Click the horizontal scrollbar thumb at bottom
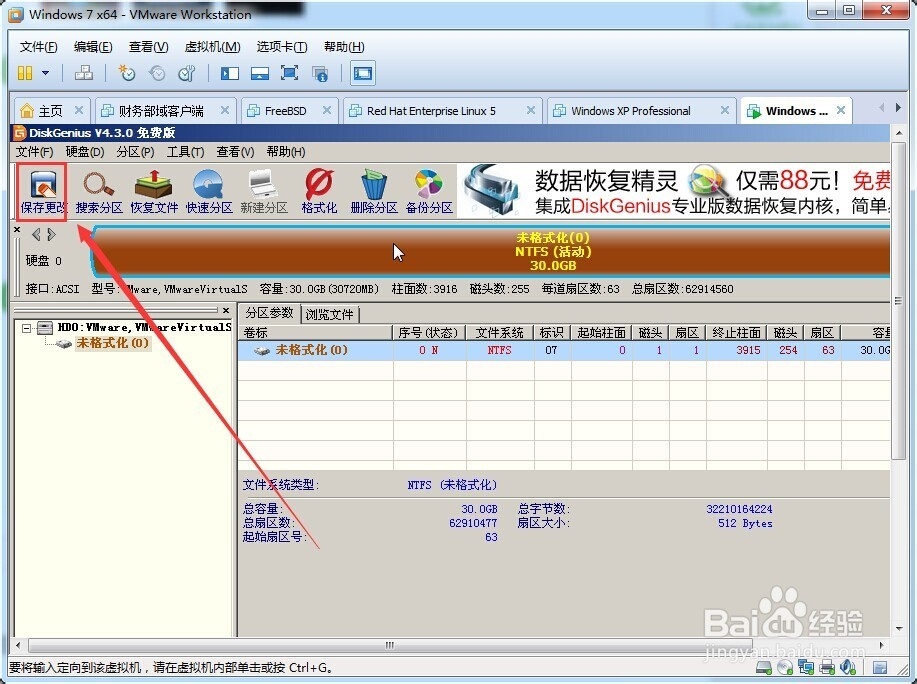 pos(389,645)
